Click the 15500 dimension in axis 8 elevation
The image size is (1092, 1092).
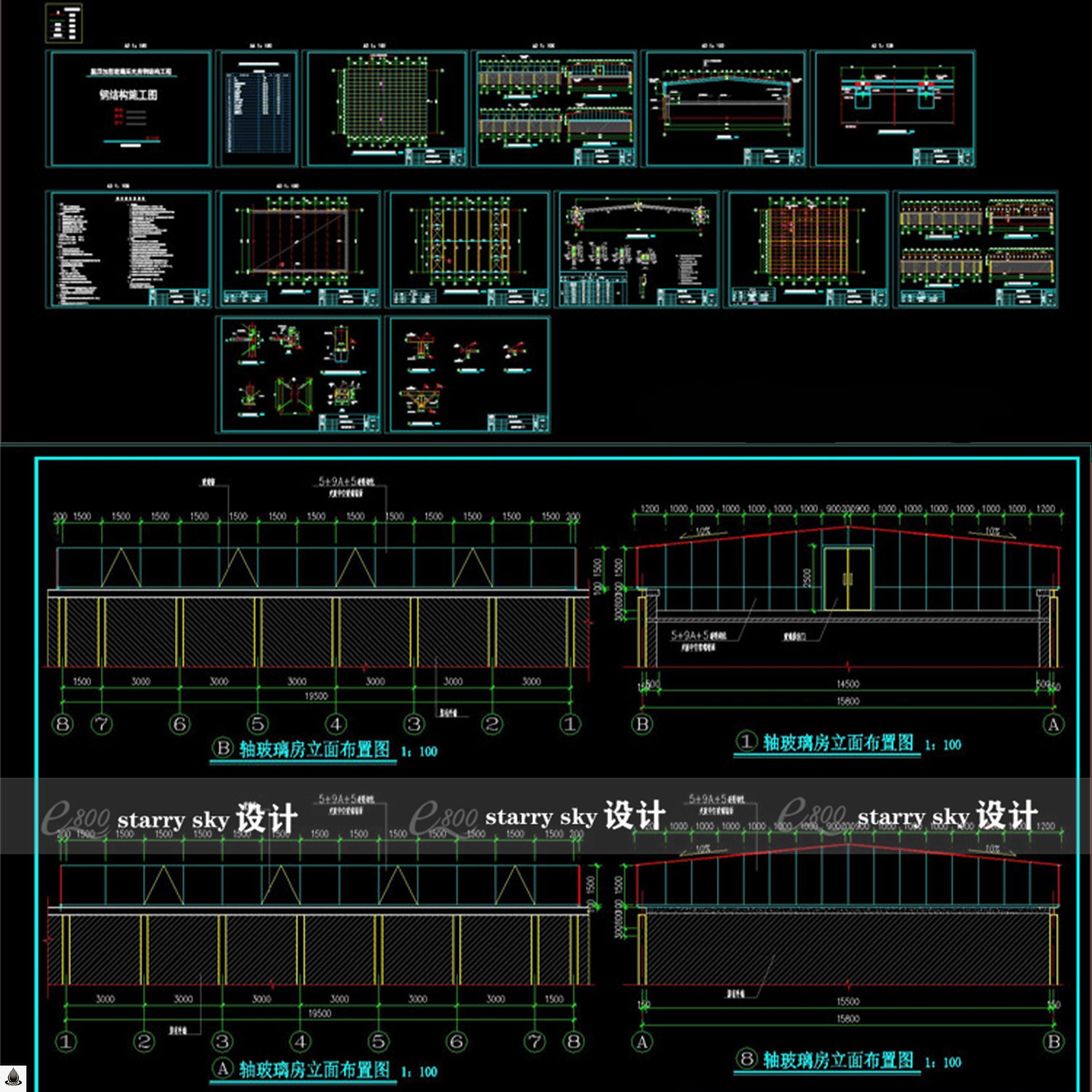pyautogui.click(x=848, y=1001)
